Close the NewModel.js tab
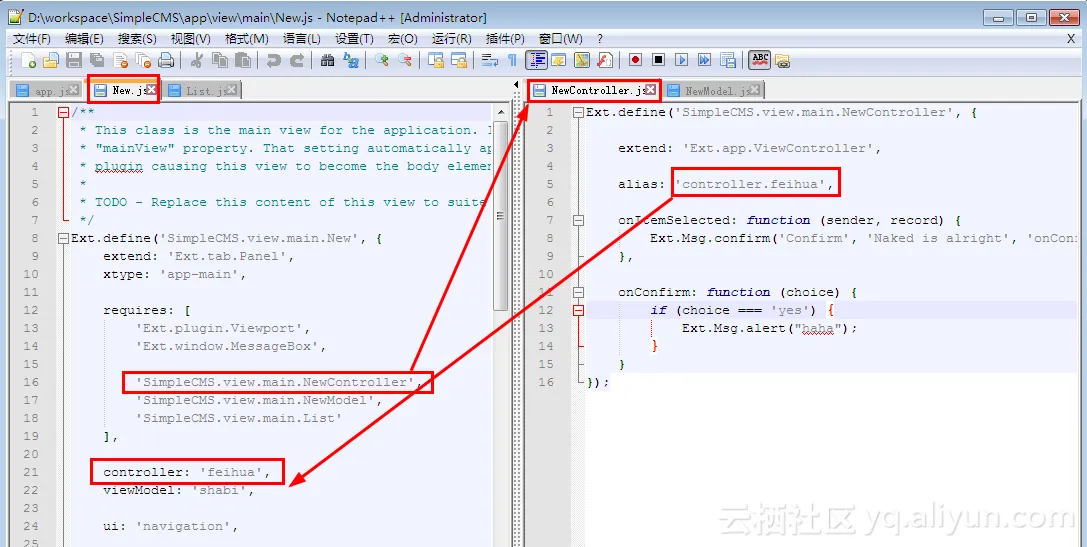Screen dimensions: 1087x547 coord(754,89)
